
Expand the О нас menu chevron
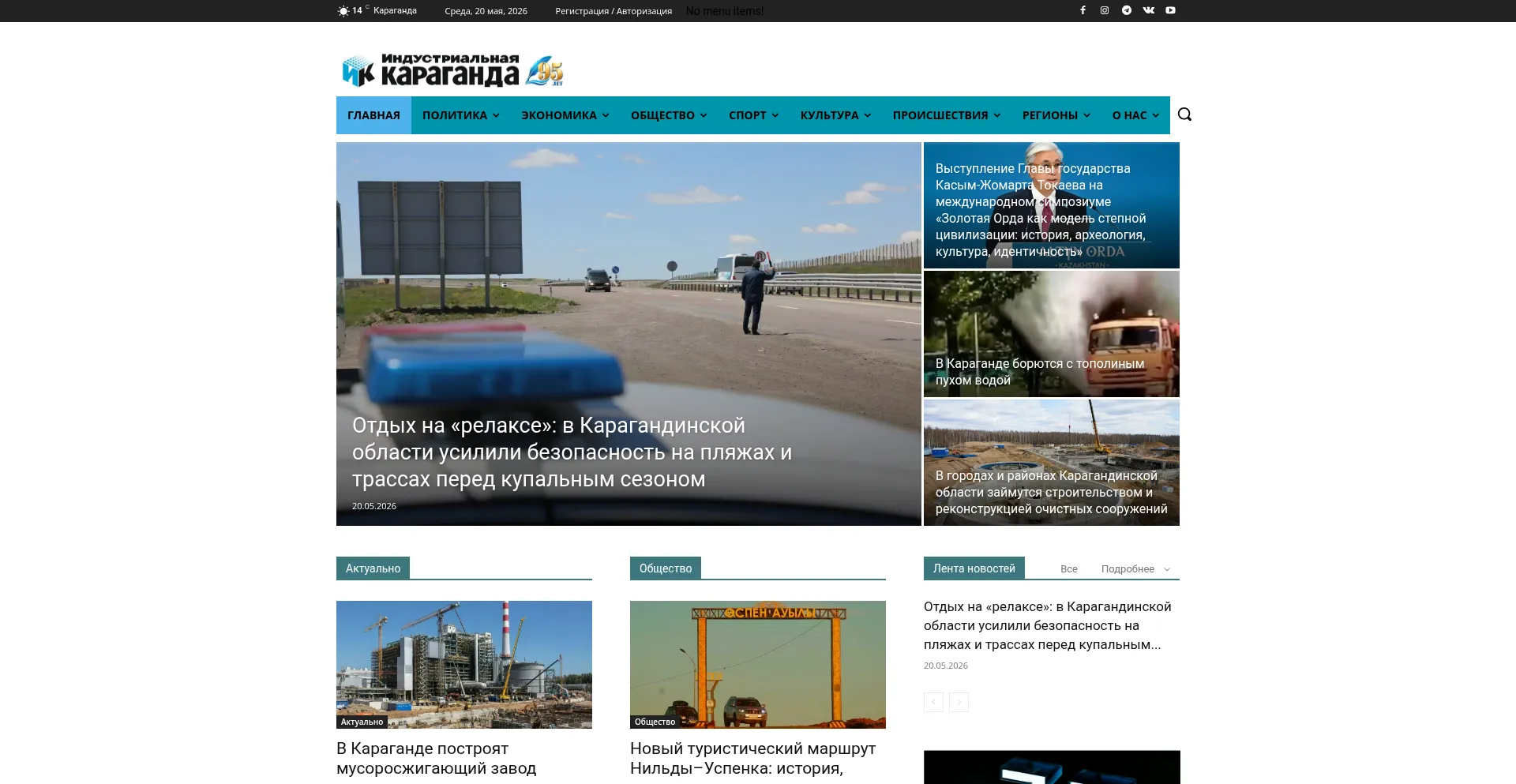click(x=1156, y=115)
